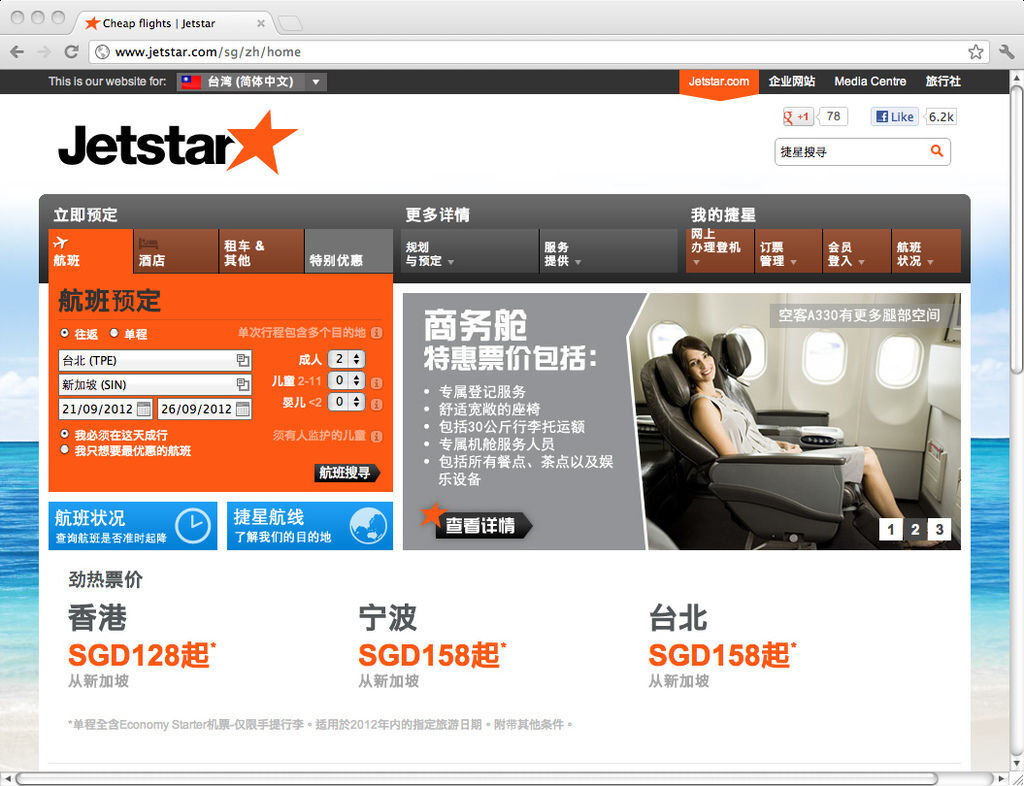Click the vertical scrollbar thumb

pyautogui.click(x=1016, y=228)
